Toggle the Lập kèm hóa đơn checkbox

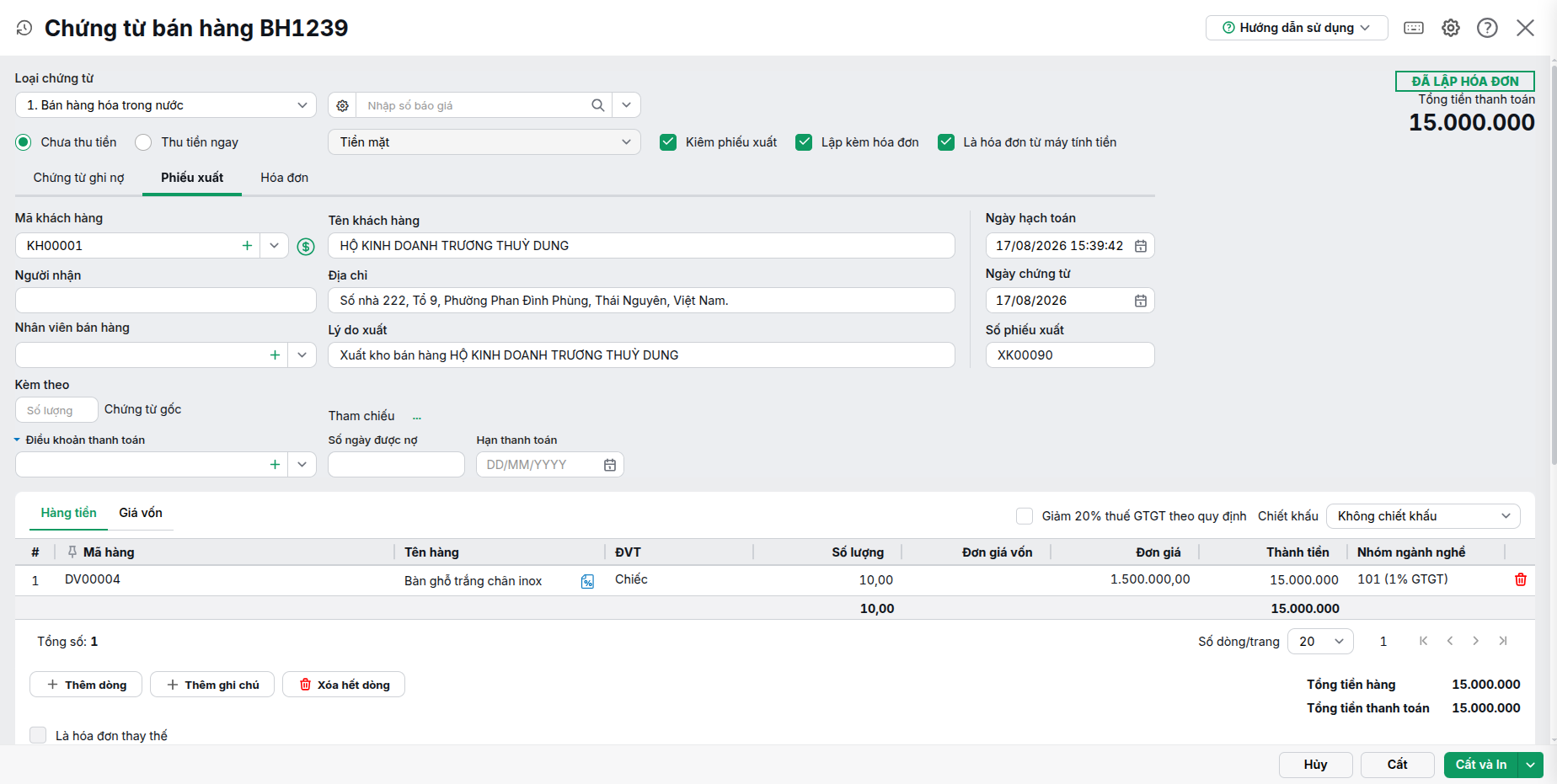(x=804, y=142)
